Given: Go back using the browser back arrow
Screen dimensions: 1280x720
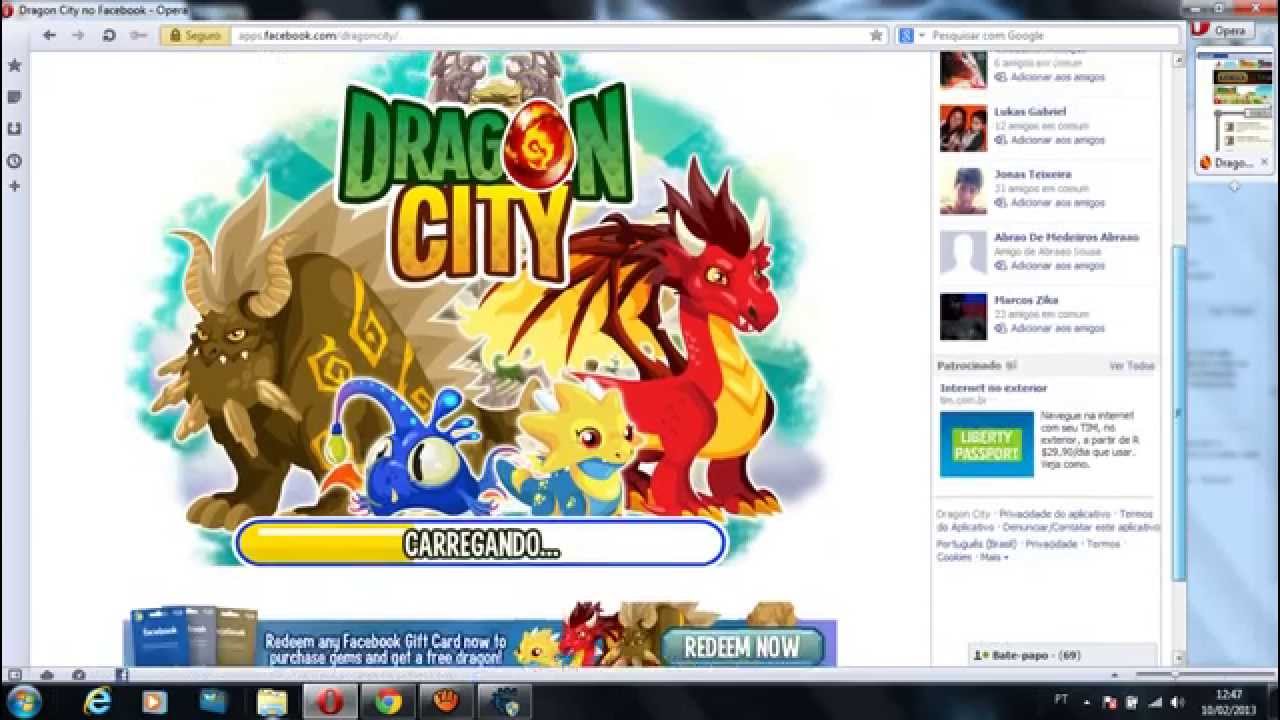Looking at the screenshot, I should click(49, 35).
